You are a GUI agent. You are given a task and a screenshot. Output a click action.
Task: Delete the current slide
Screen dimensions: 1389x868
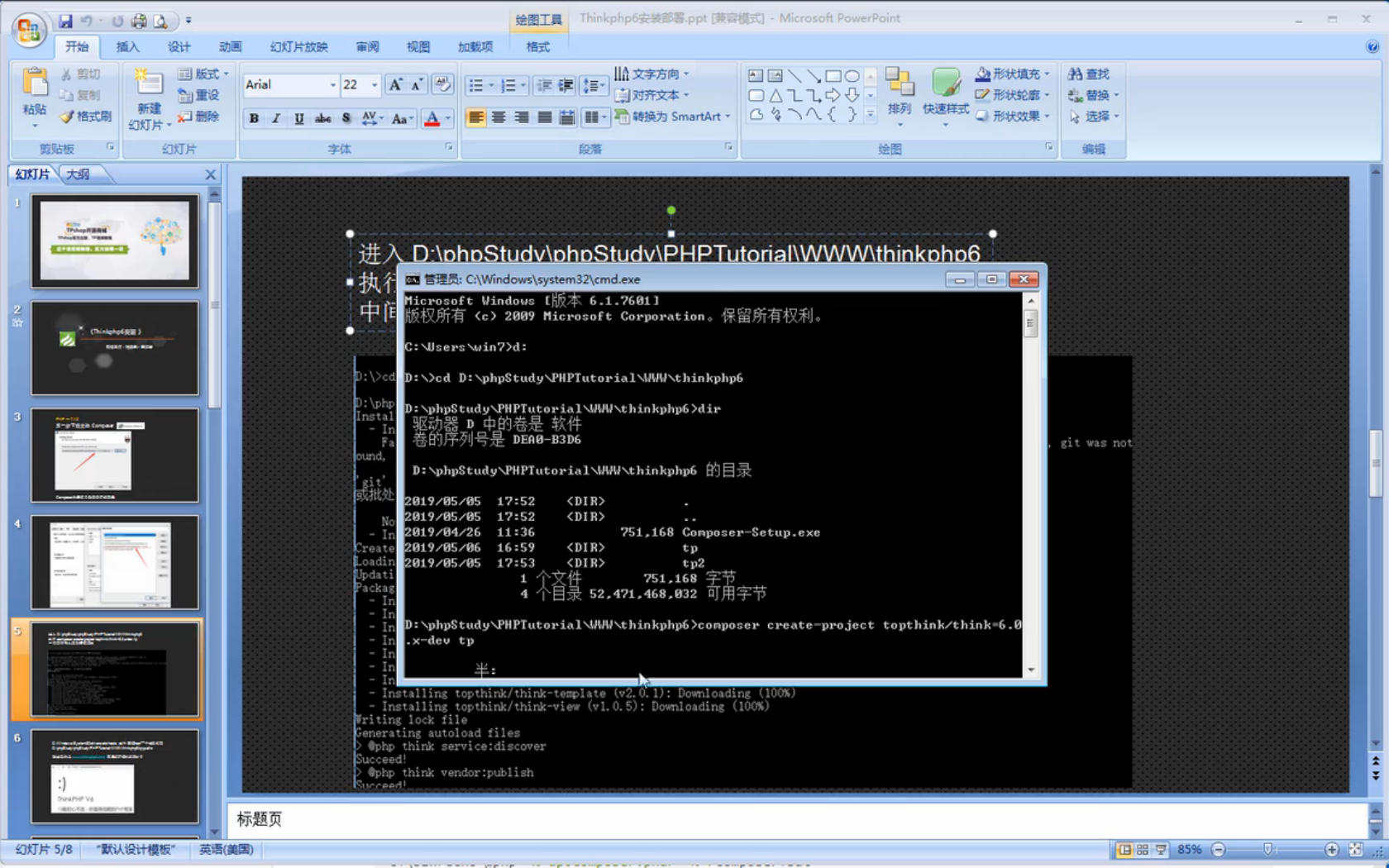click(198, 117)
